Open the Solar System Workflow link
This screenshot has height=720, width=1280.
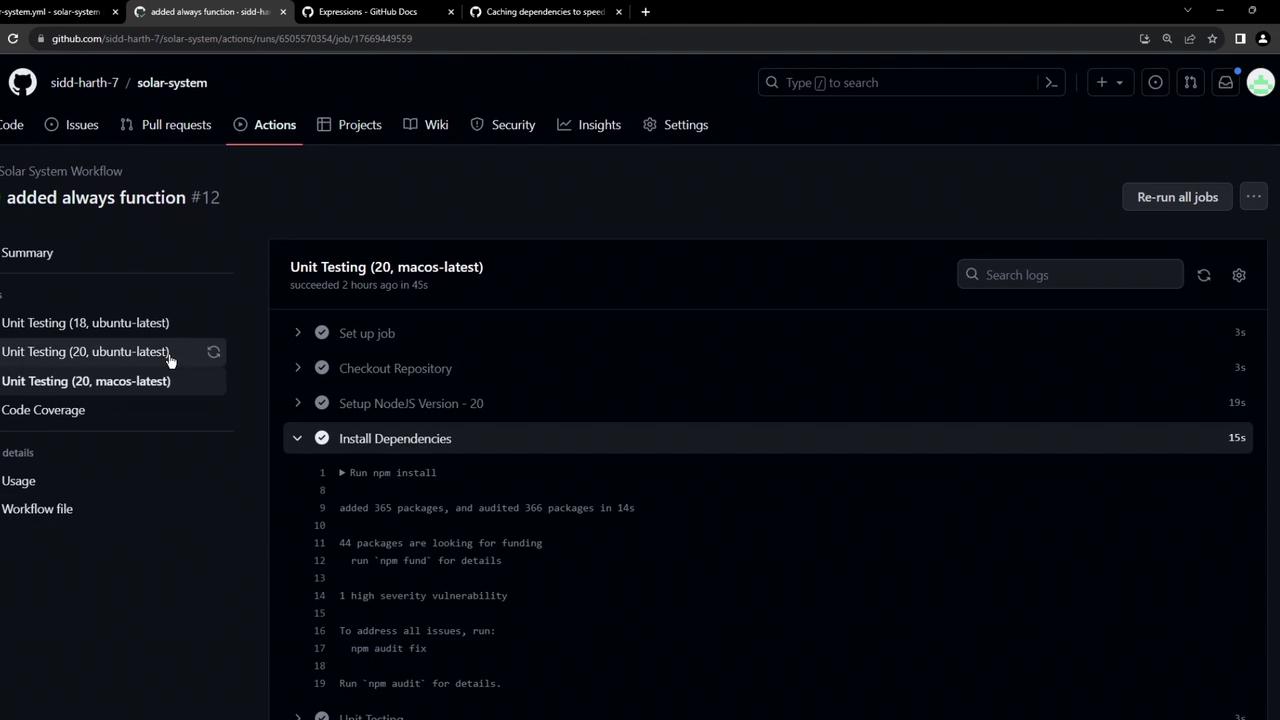point(61,171)
